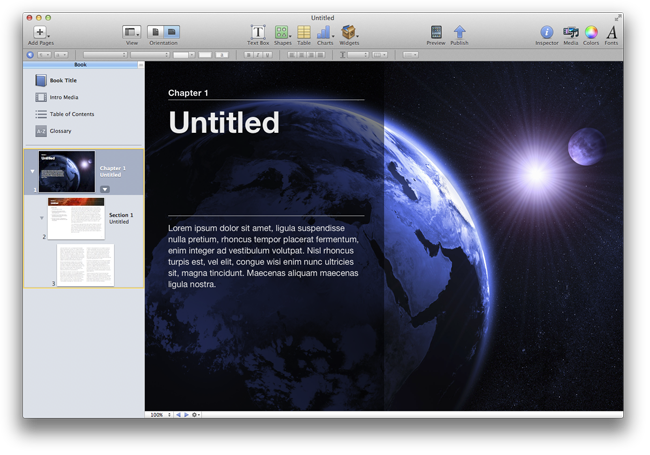Image resolution: width=650 pixels, height=455 pixels.
Task: Switch to landscape orientation
Action: [171, 32]
